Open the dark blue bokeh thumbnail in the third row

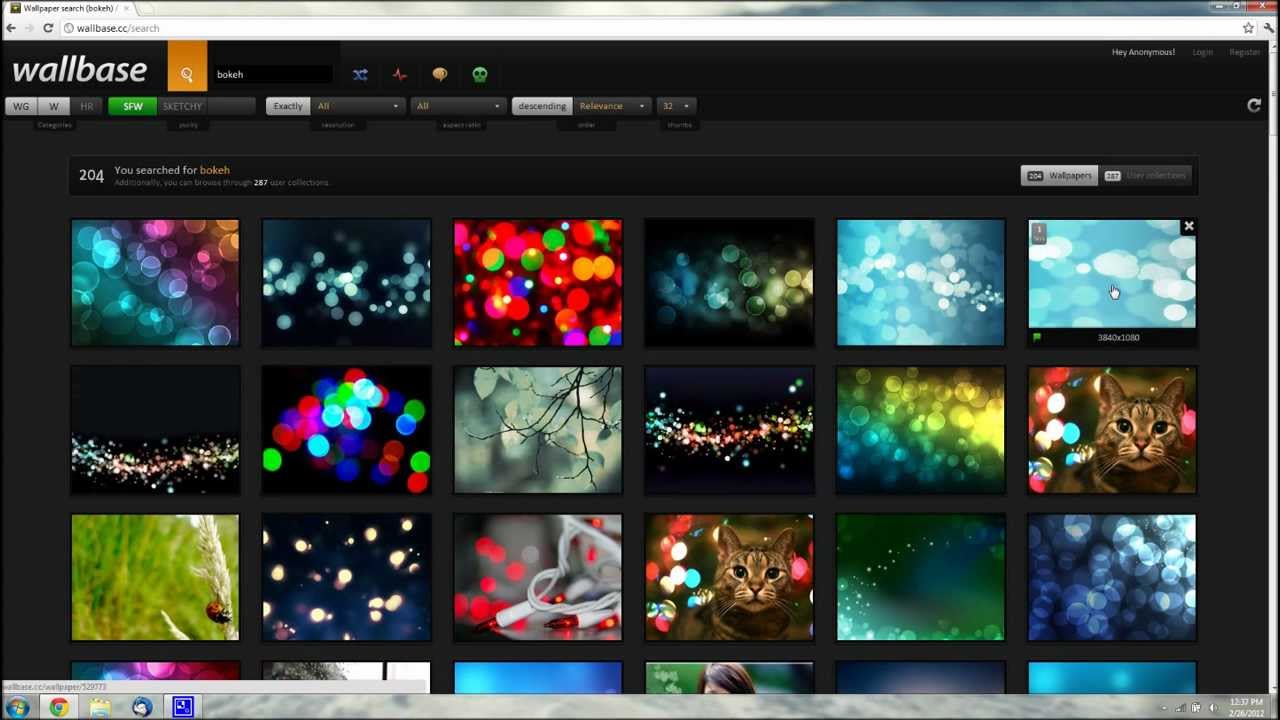click(1112, 577)
